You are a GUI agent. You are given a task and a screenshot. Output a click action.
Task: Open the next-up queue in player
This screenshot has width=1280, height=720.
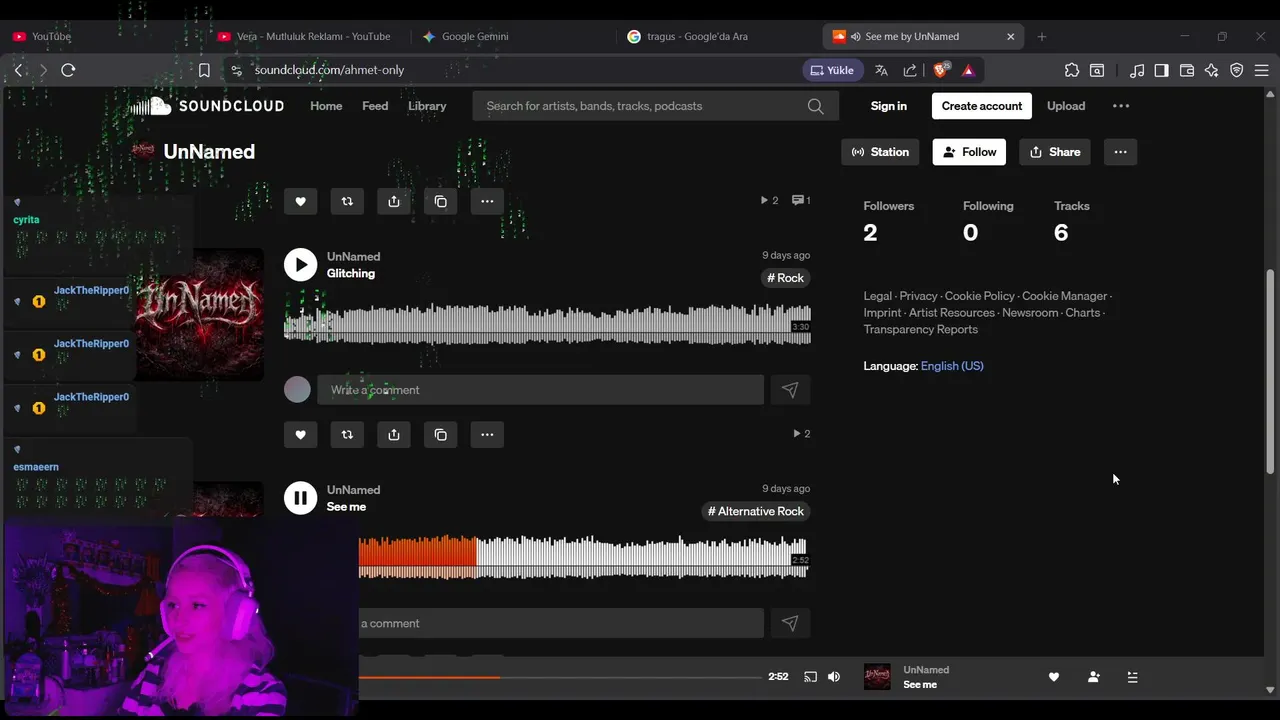pos(1132,677)
